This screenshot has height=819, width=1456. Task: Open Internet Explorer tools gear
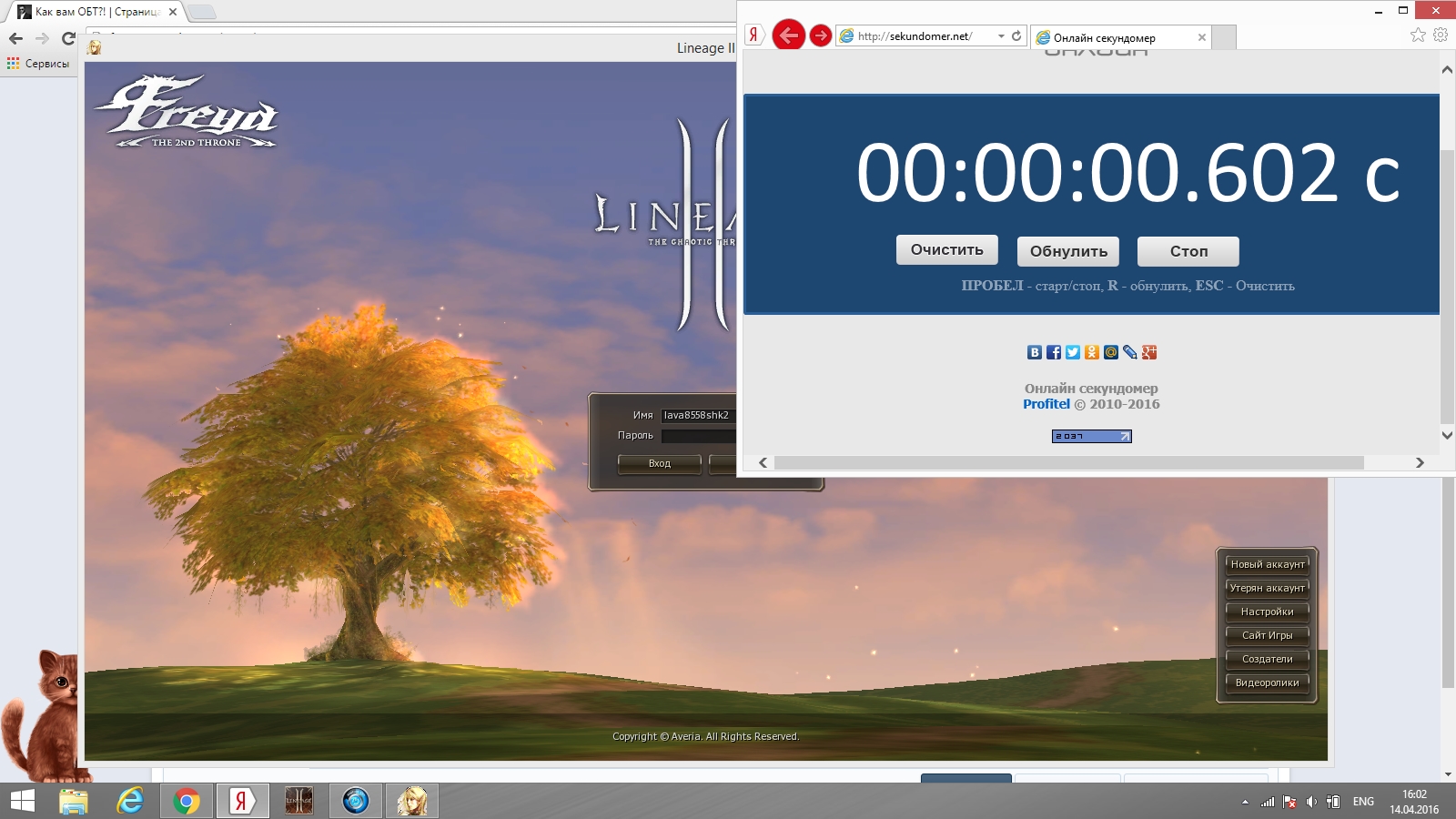(1441, 35)
